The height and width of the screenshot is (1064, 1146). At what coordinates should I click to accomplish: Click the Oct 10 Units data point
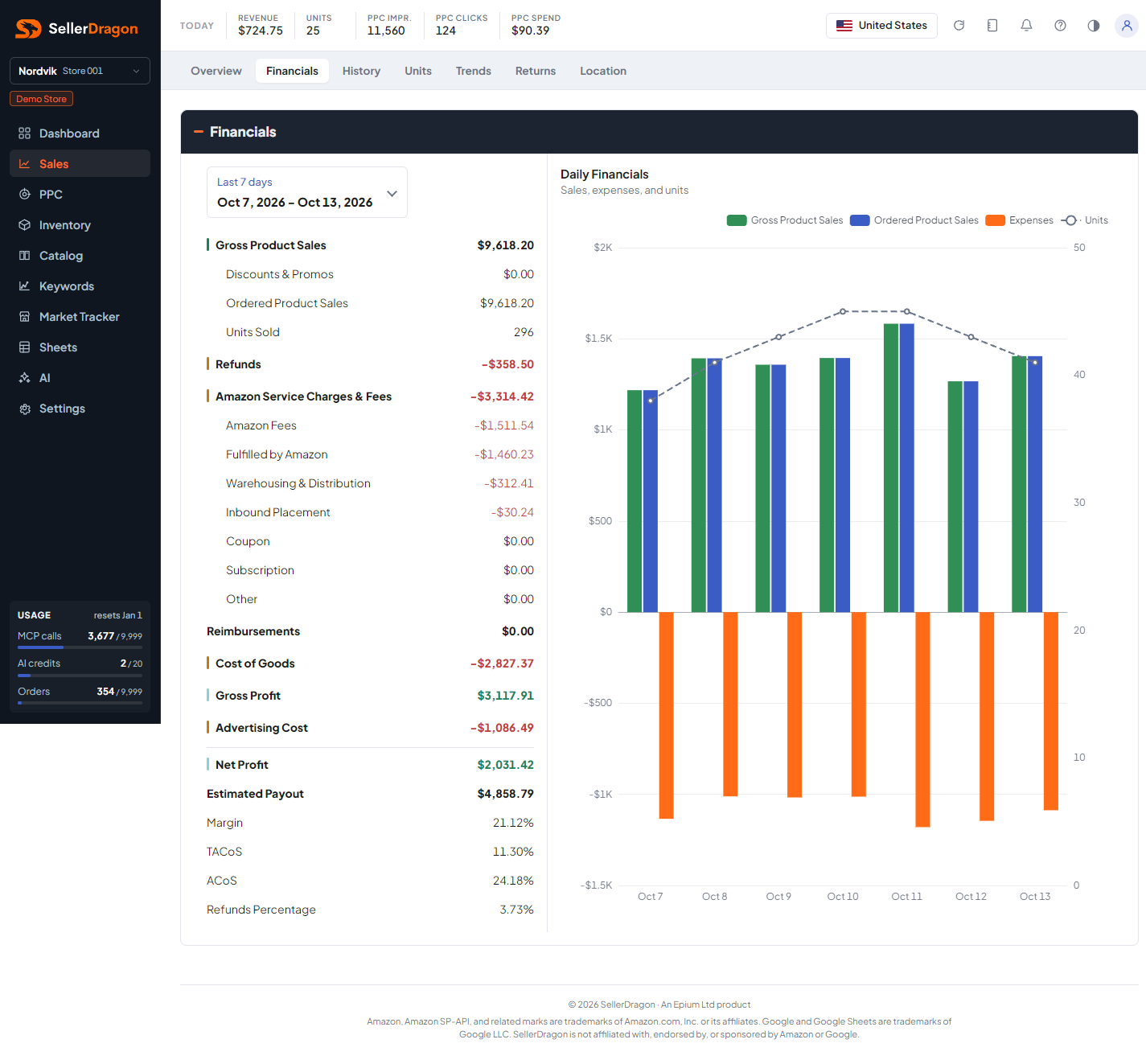(x=843, y=311)
